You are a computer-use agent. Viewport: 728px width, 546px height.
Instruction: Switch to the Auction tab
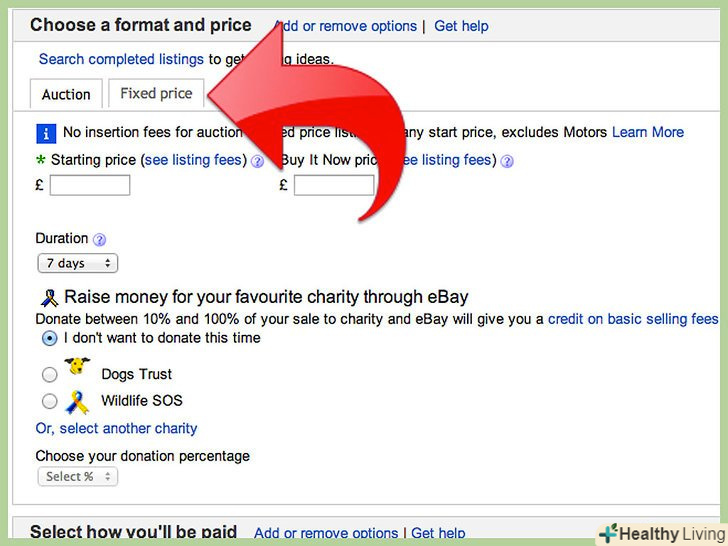click(66, 94)
